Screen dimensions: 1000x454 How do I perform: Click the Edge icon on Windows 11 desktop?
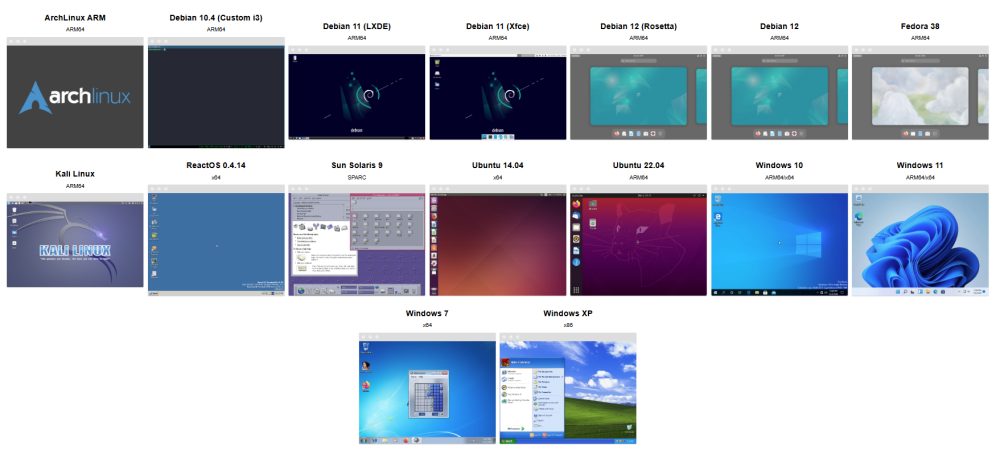[x=859, y=218]
